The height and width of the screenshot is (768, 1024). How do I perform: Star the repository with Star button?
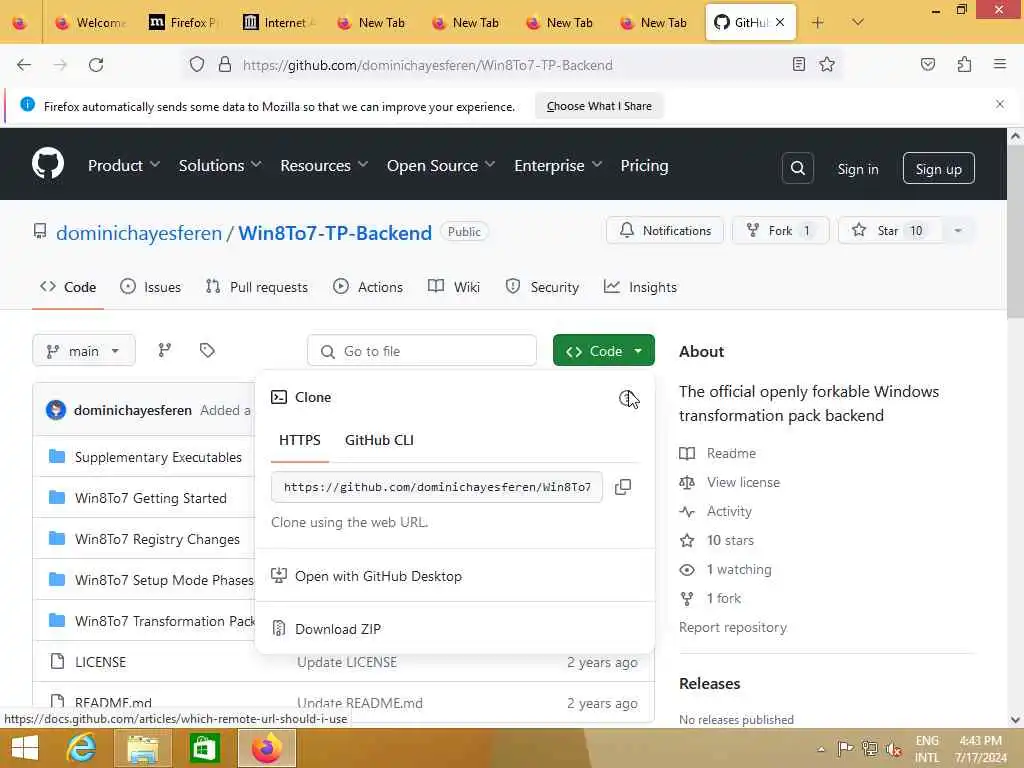tap(890, 231)
